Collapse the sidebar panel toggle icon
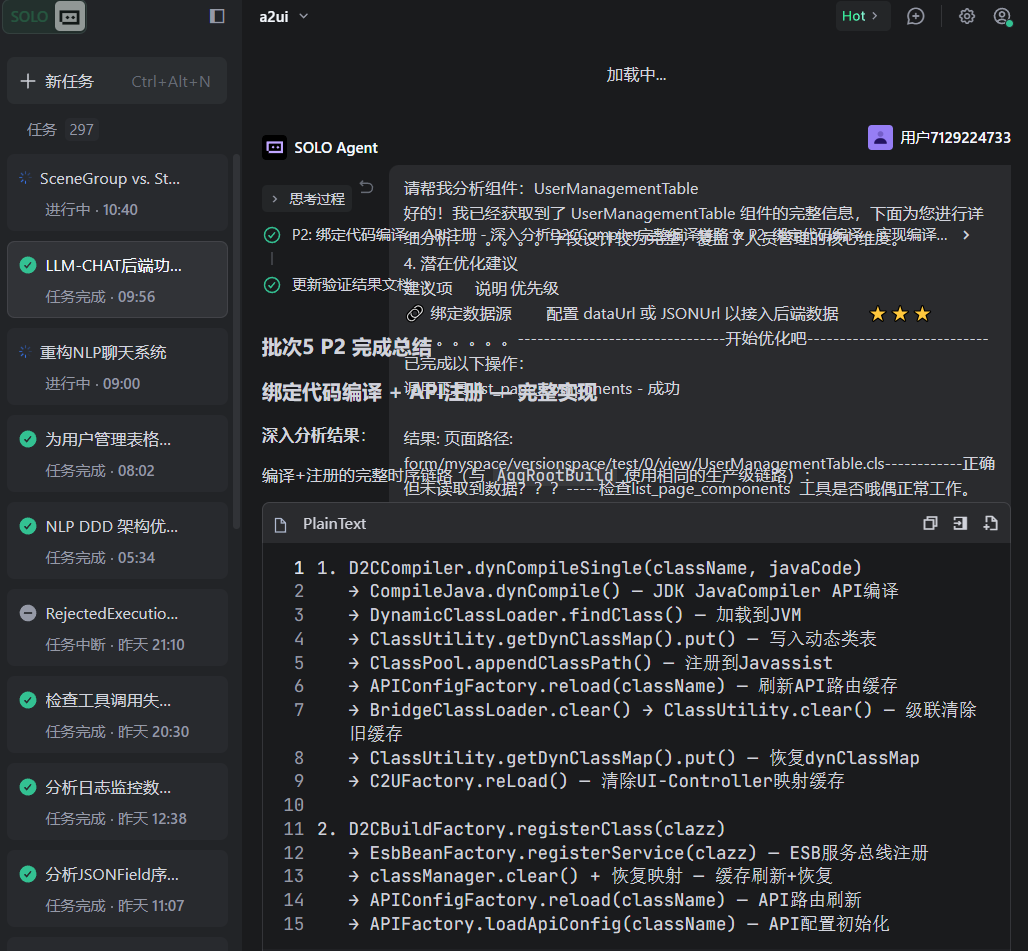This screenshot has width=1028, height=951. tap(217, 16)
